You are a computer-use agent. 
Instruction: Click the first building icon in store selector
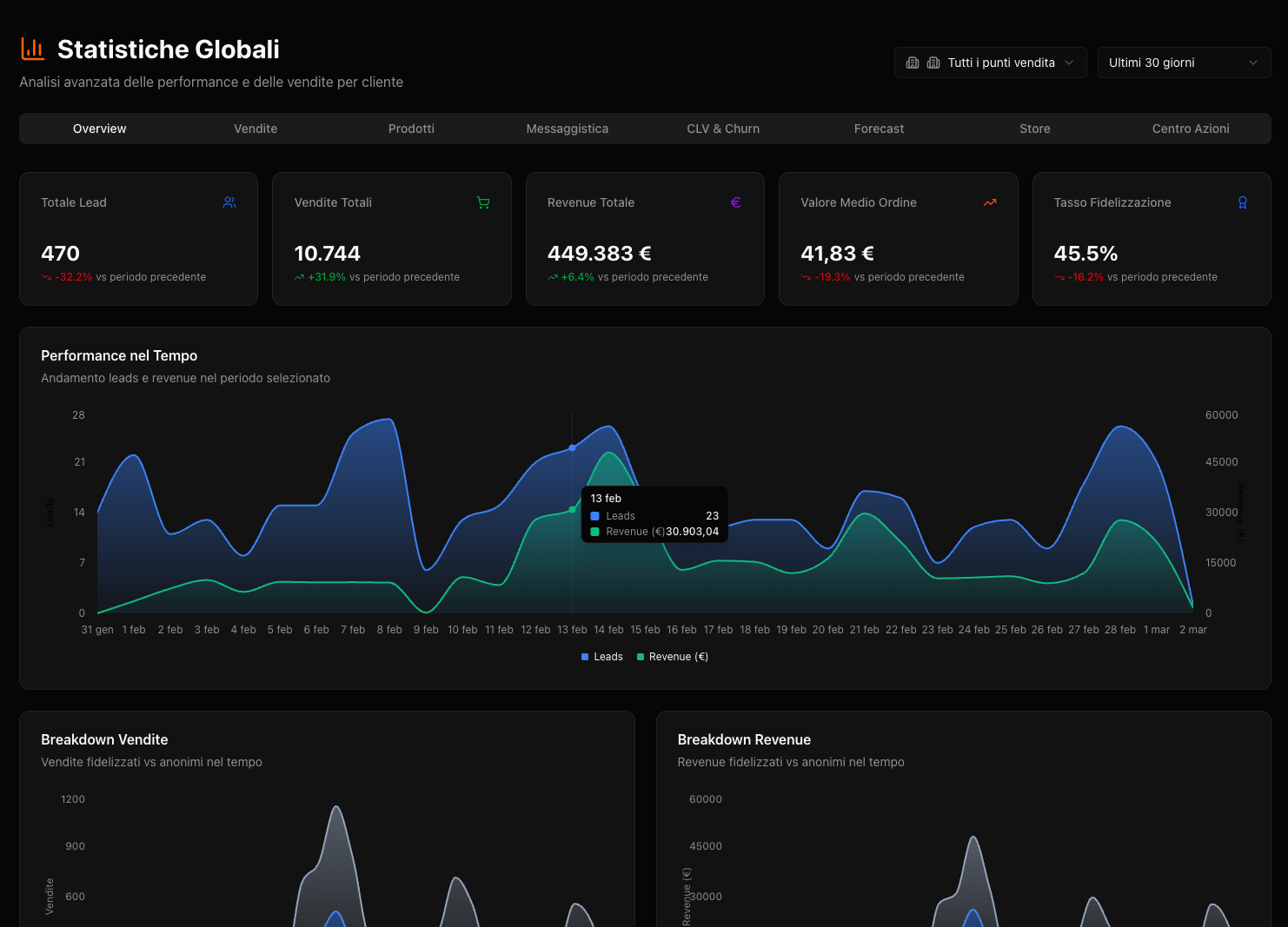point(912,62)
